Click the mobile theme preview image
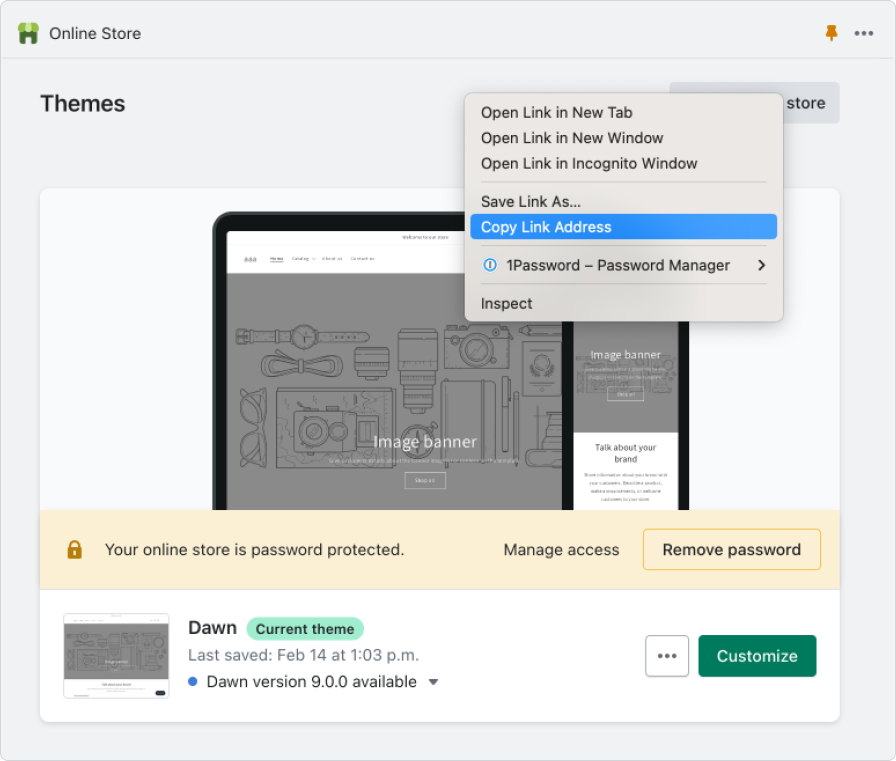Screen dimensions: 896x761 626,415
